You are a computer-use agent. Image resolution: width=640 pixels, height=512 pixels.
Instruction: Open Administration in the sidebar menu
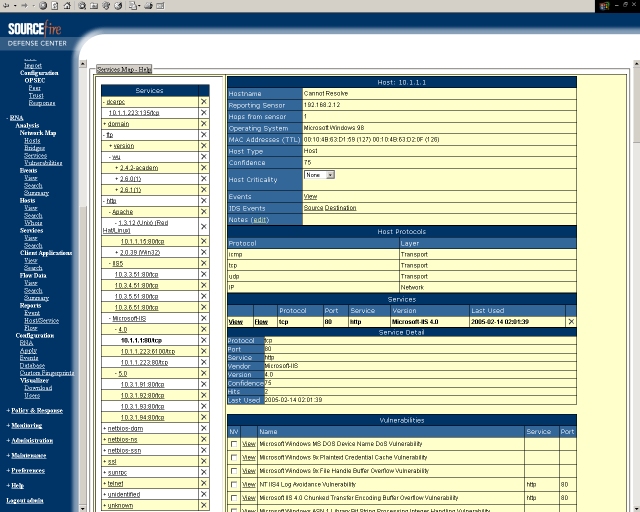[x=32, y=441]
